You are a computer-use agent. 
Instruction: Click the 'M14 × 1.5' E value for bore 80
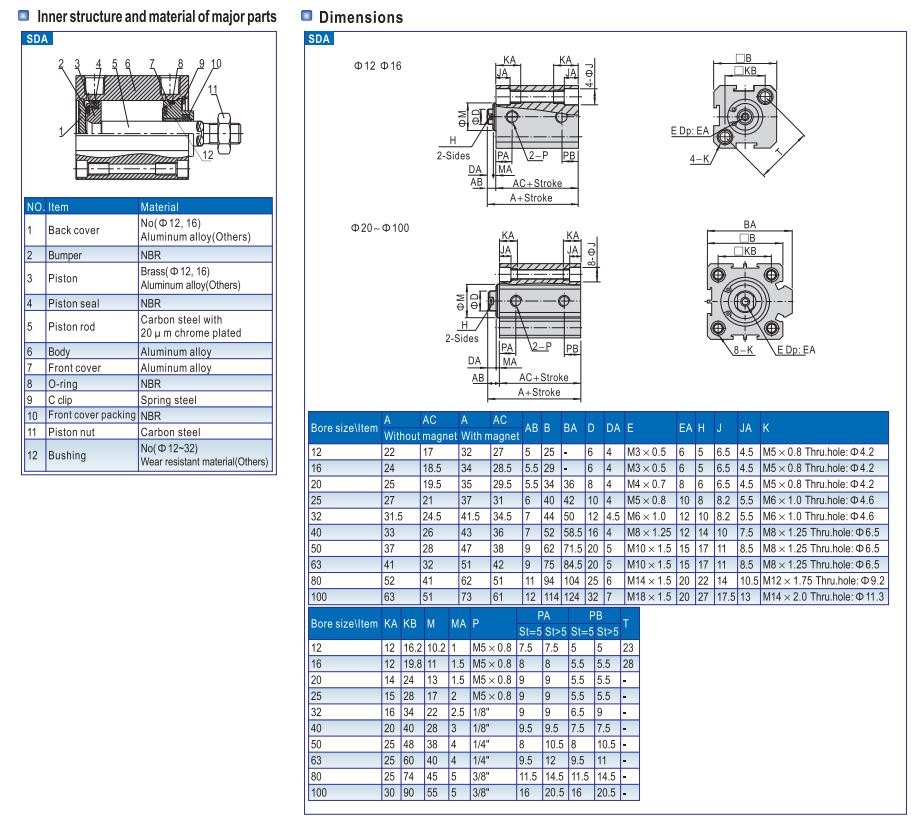[x=650, y=580]
